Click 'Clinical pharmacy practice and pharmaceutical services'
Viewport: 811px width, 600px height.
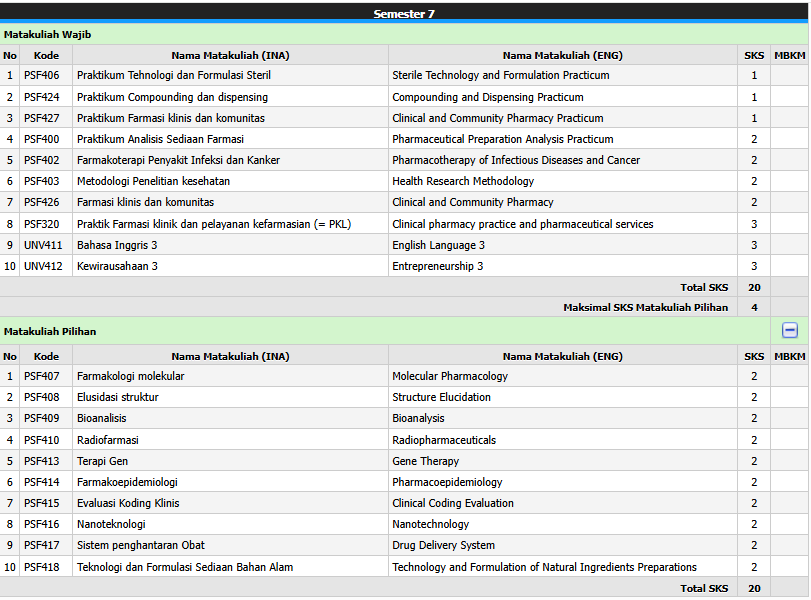point(523,224)
